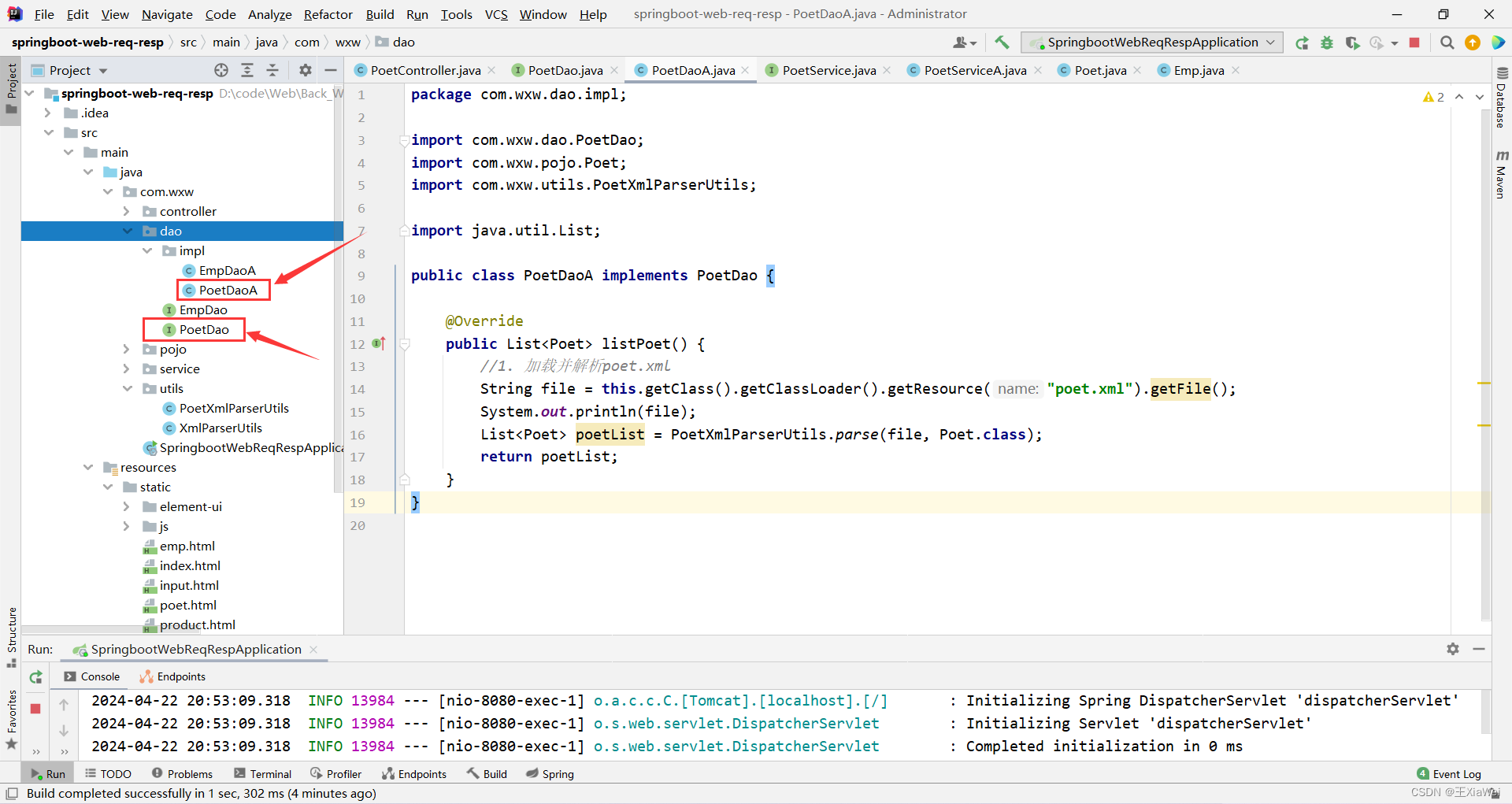This screenshot has height=804, width=1512.
Task: Select the PoetDaoA class in tree
Action: (x=228, y=290)
